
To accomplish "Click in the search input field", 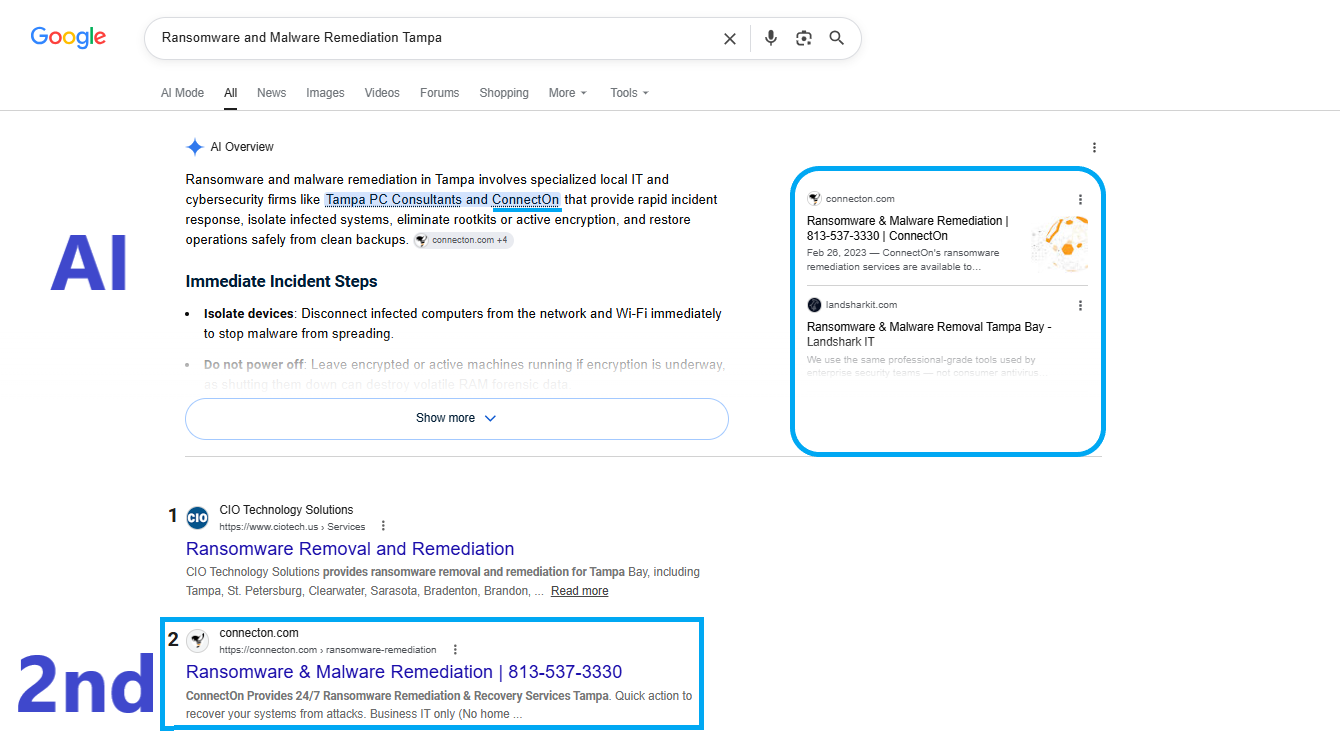I will click(x=435, y=38).
